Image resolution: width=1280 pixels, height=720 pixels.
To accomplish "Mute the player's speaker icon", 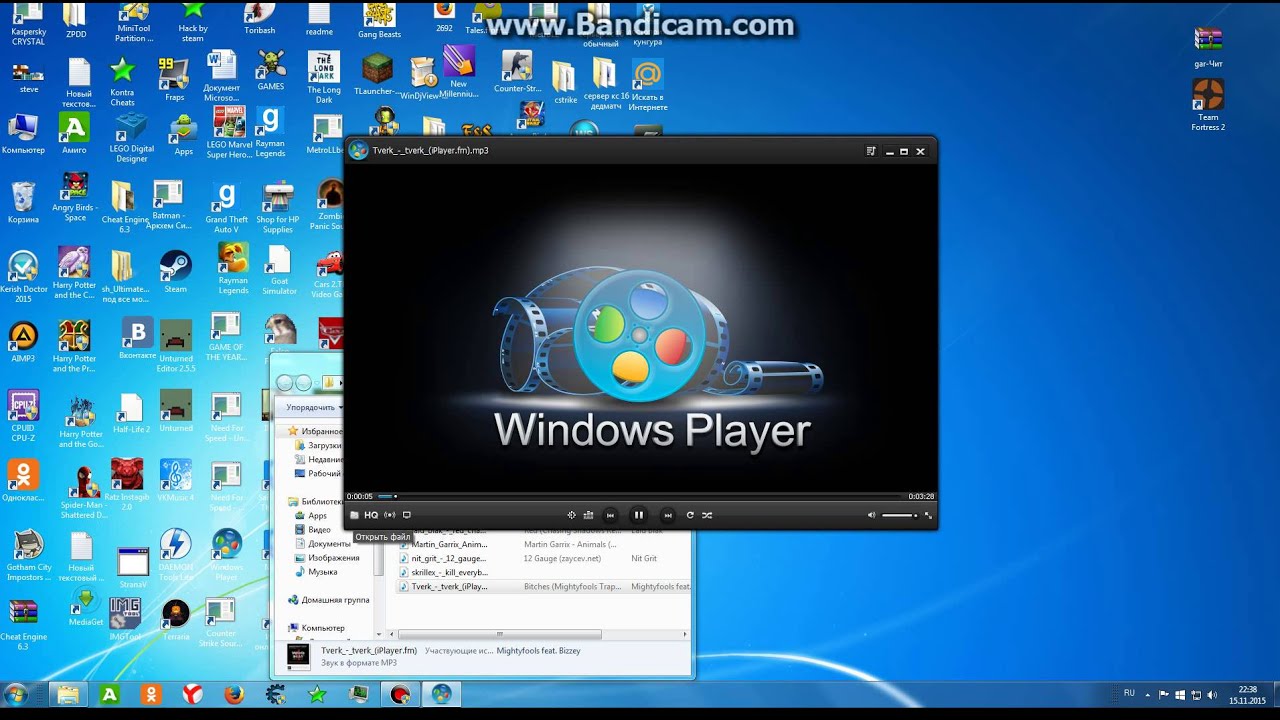I will (x=871, y=515).
